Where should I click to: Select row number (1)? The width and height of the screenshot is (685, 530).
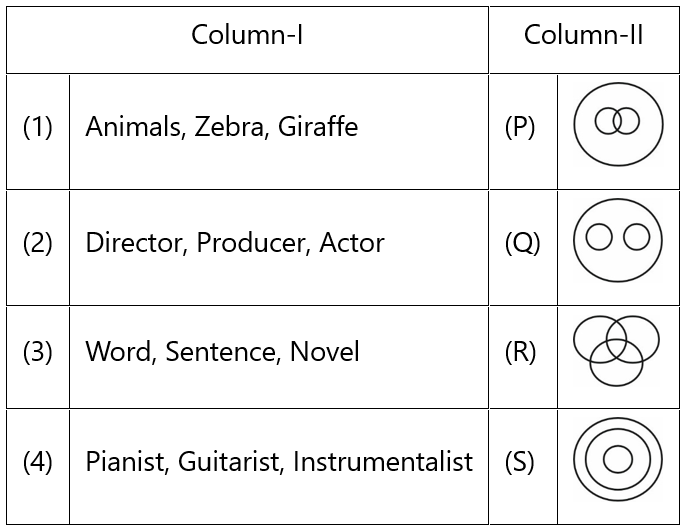(38, 128)
